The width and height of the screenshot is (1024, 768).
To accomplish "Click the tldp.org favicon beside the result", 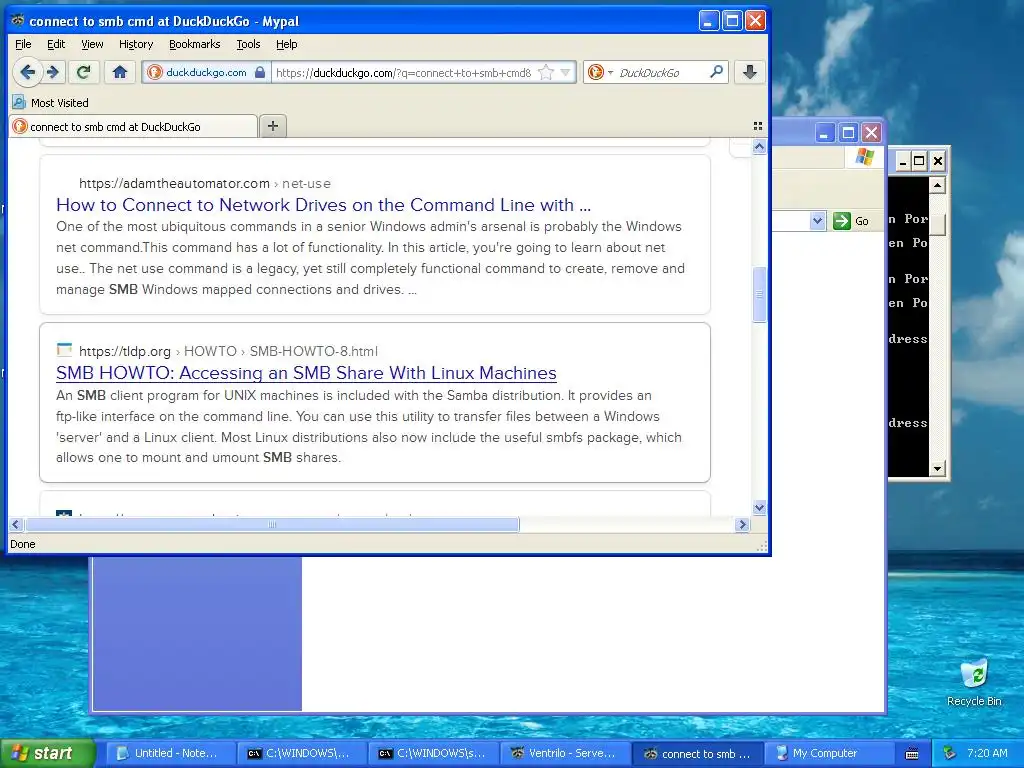I will tap(64, 350).
